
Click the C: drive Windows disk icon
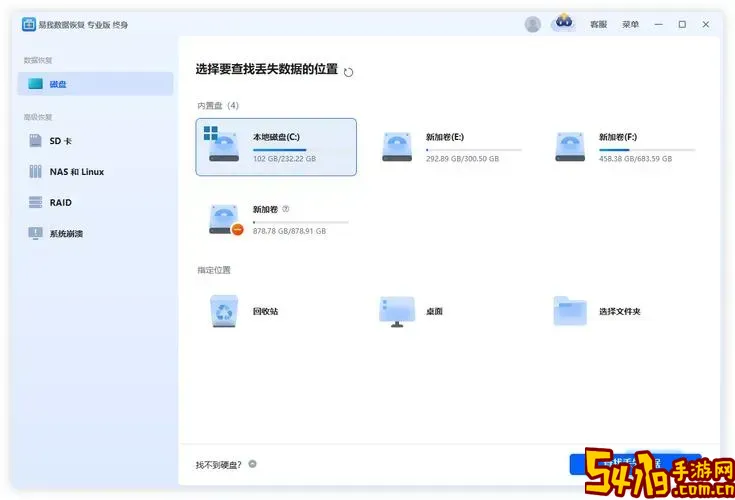click(x=222, y=145)
